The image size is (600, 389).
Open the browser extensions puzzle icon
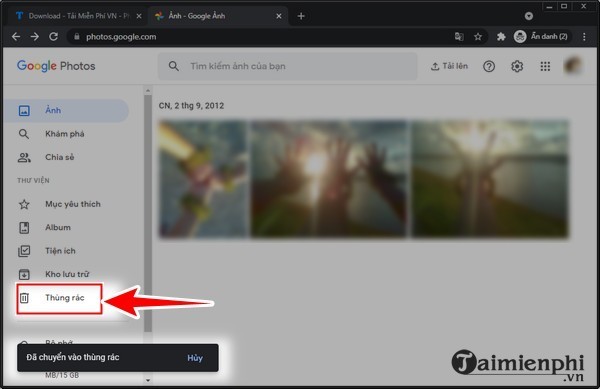click(x=501, y=37)
